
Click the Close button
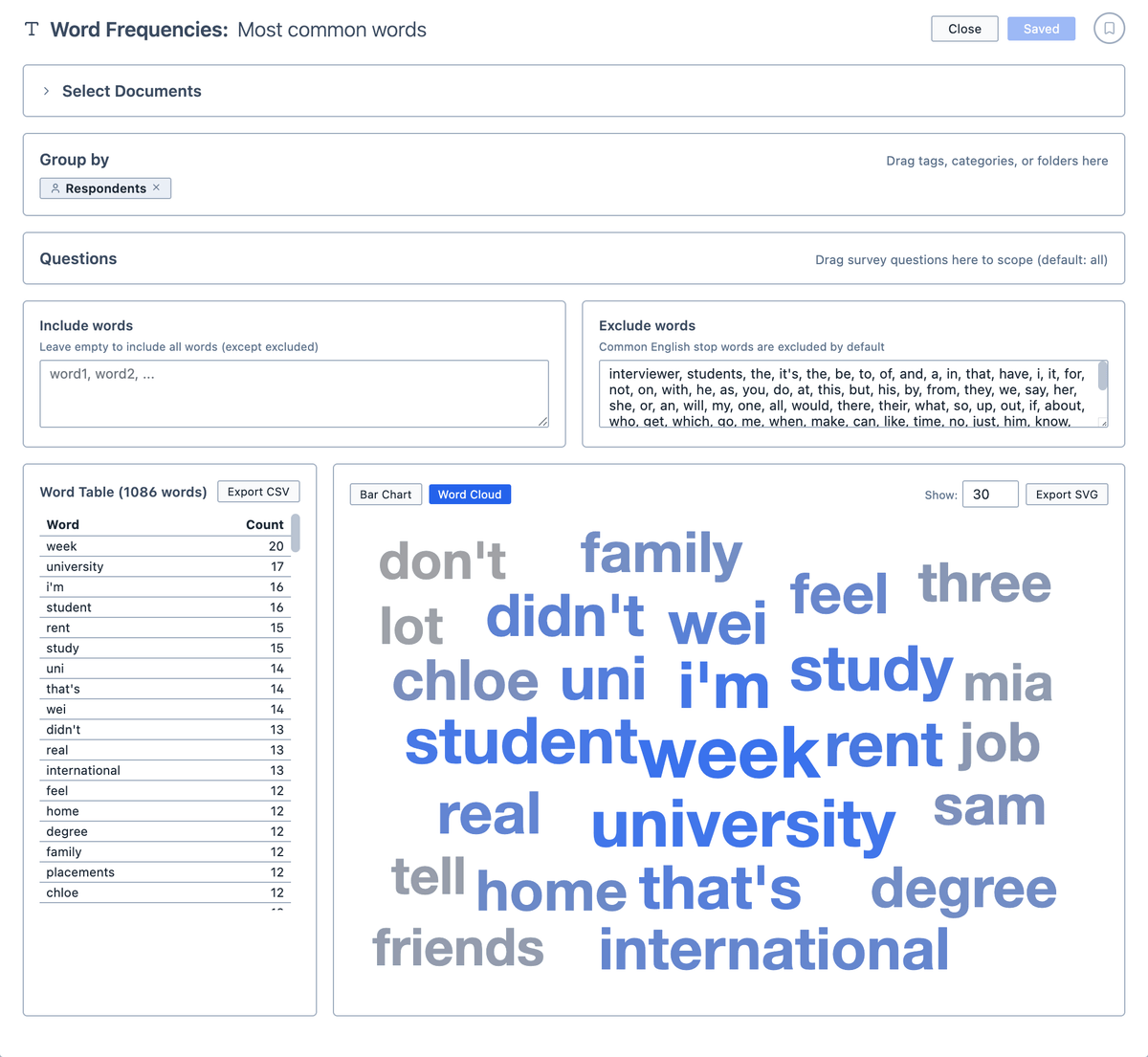[x=964, y=29]
